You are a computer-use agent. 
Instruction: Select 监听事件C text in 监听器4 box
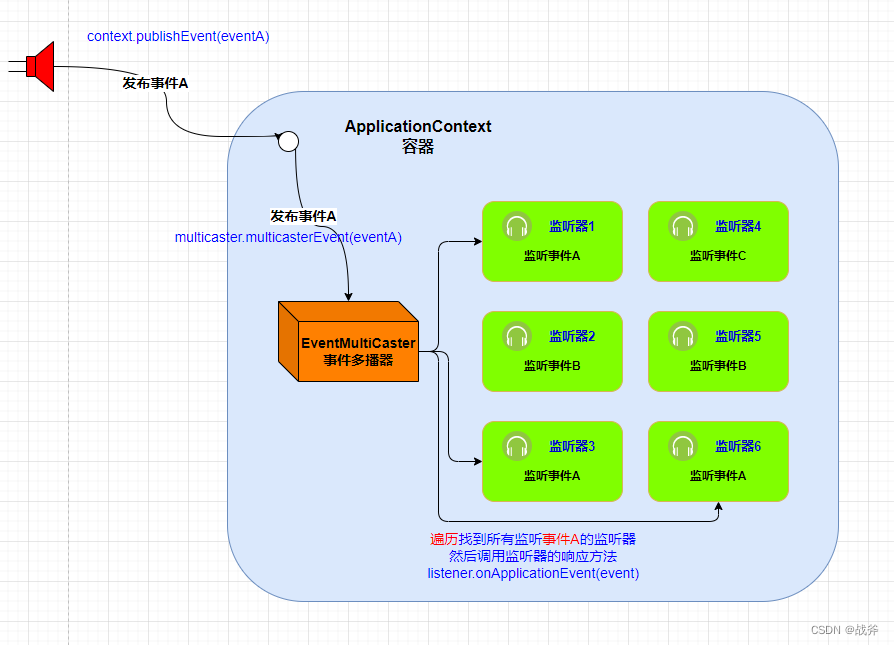pyautogui.click(x=718, y=255)
